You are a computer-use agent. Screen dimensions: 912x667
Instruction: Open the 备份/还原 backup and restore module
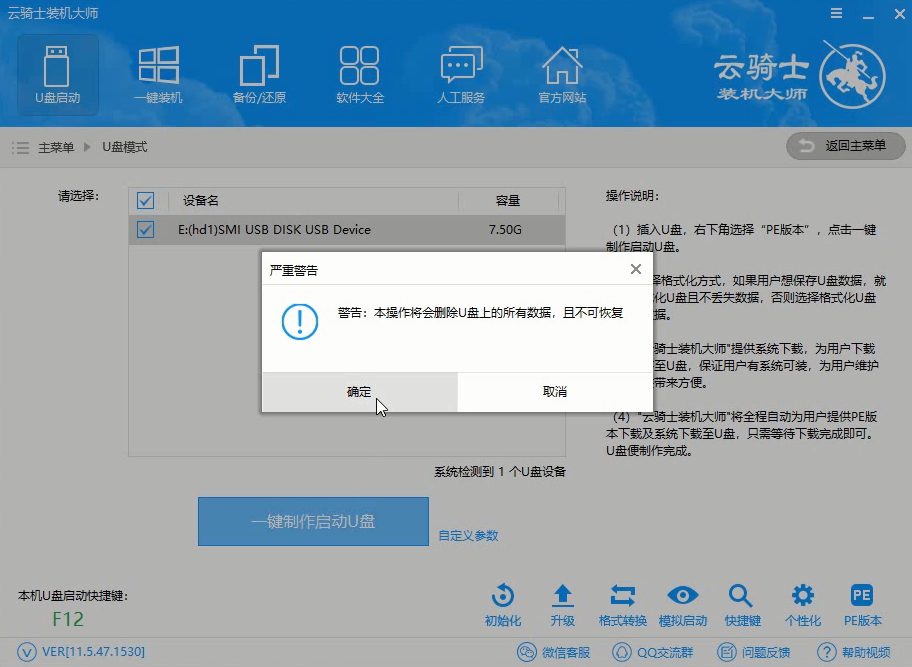tap(259, 75)
